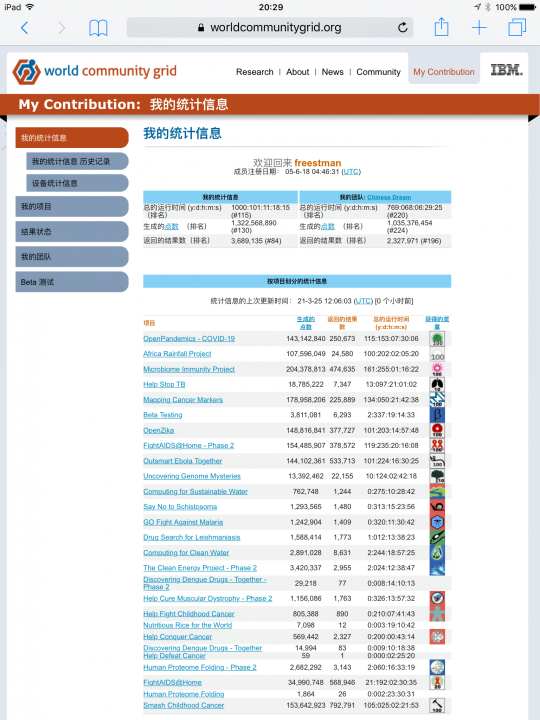Open the OpenZika project link
The image size is (540, 720).
[x=158, y=431]
